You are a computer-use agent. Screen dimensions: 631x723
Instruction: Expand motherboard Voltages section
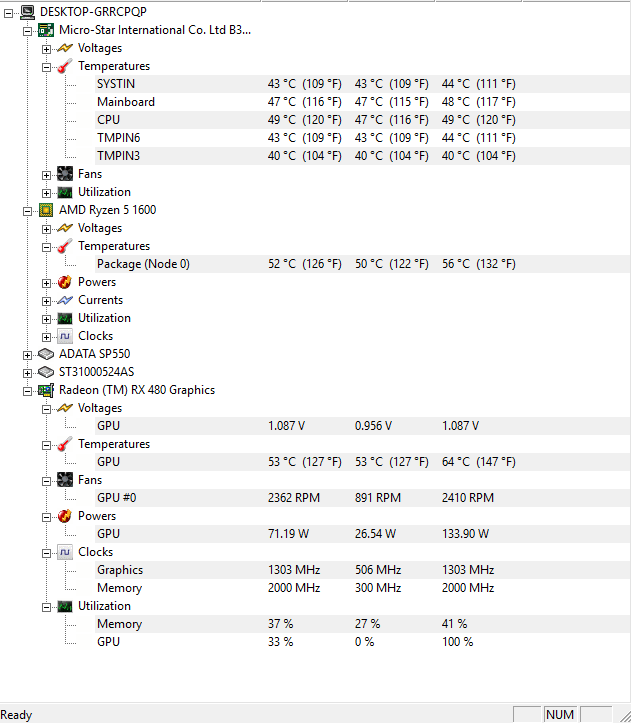(47, 48)
